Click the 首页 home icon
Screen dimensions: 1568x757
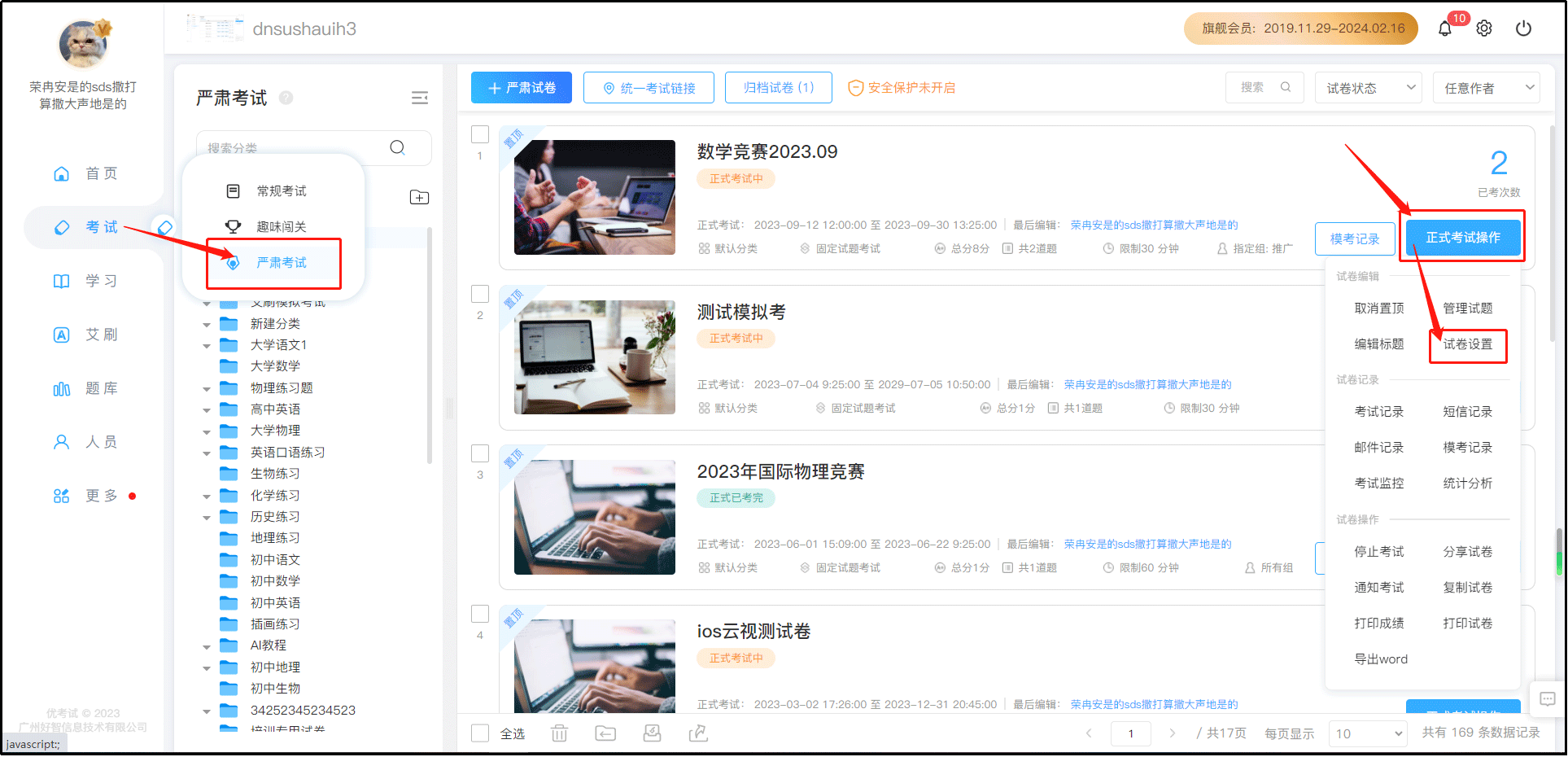[x=62, y=173]
